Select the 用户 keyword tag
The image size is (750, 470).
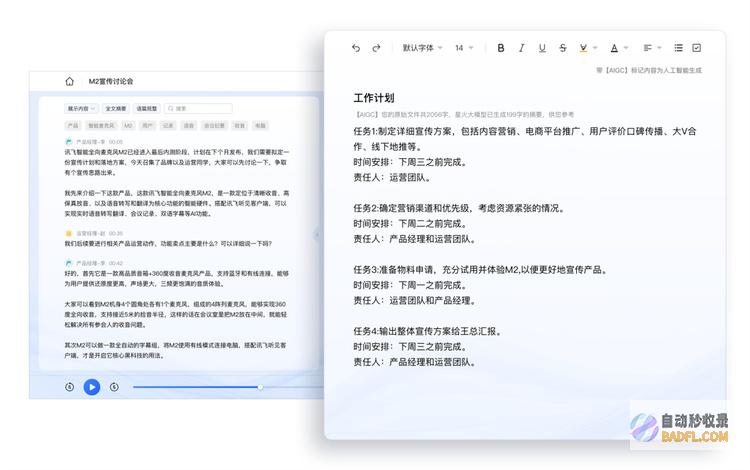[x=147, y=126]
